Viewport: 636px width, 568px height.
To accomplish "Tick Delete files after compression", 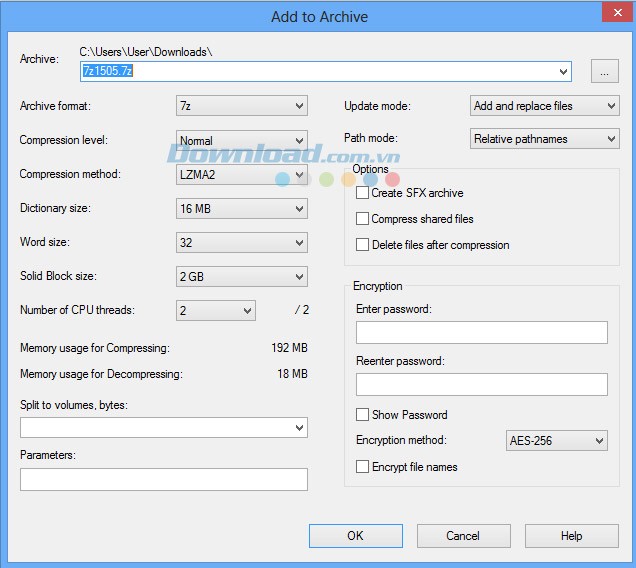I will [363, 245].
